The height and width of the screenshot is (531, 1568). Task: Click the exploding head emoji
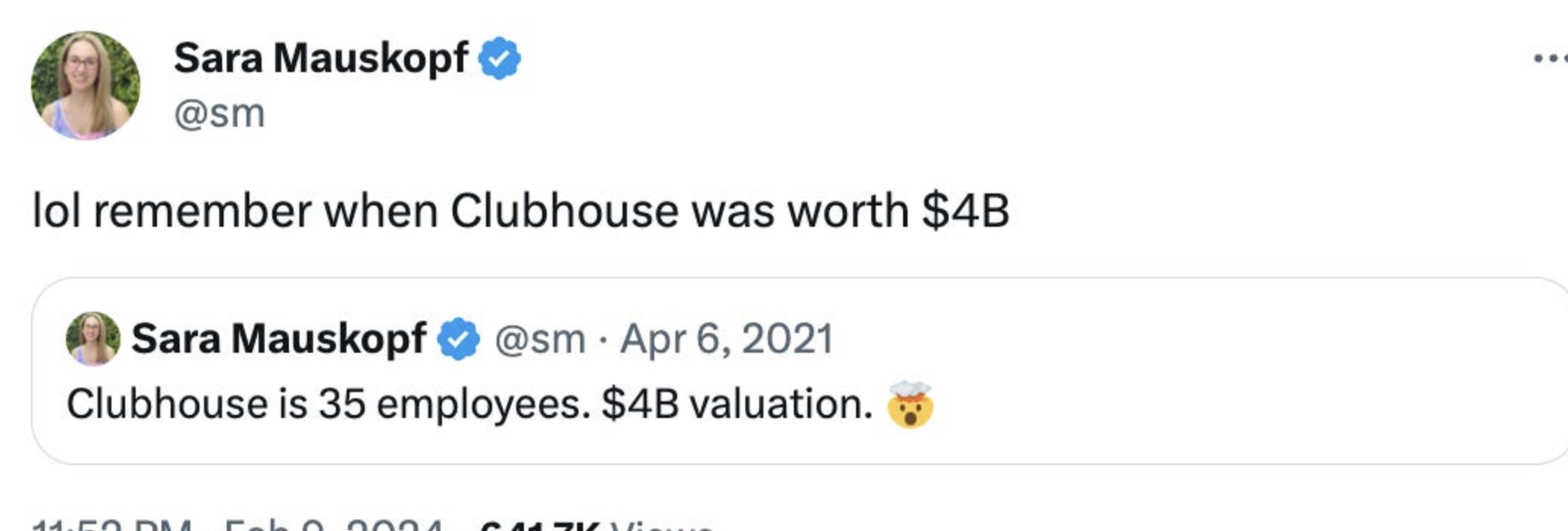tap(910, 404)
